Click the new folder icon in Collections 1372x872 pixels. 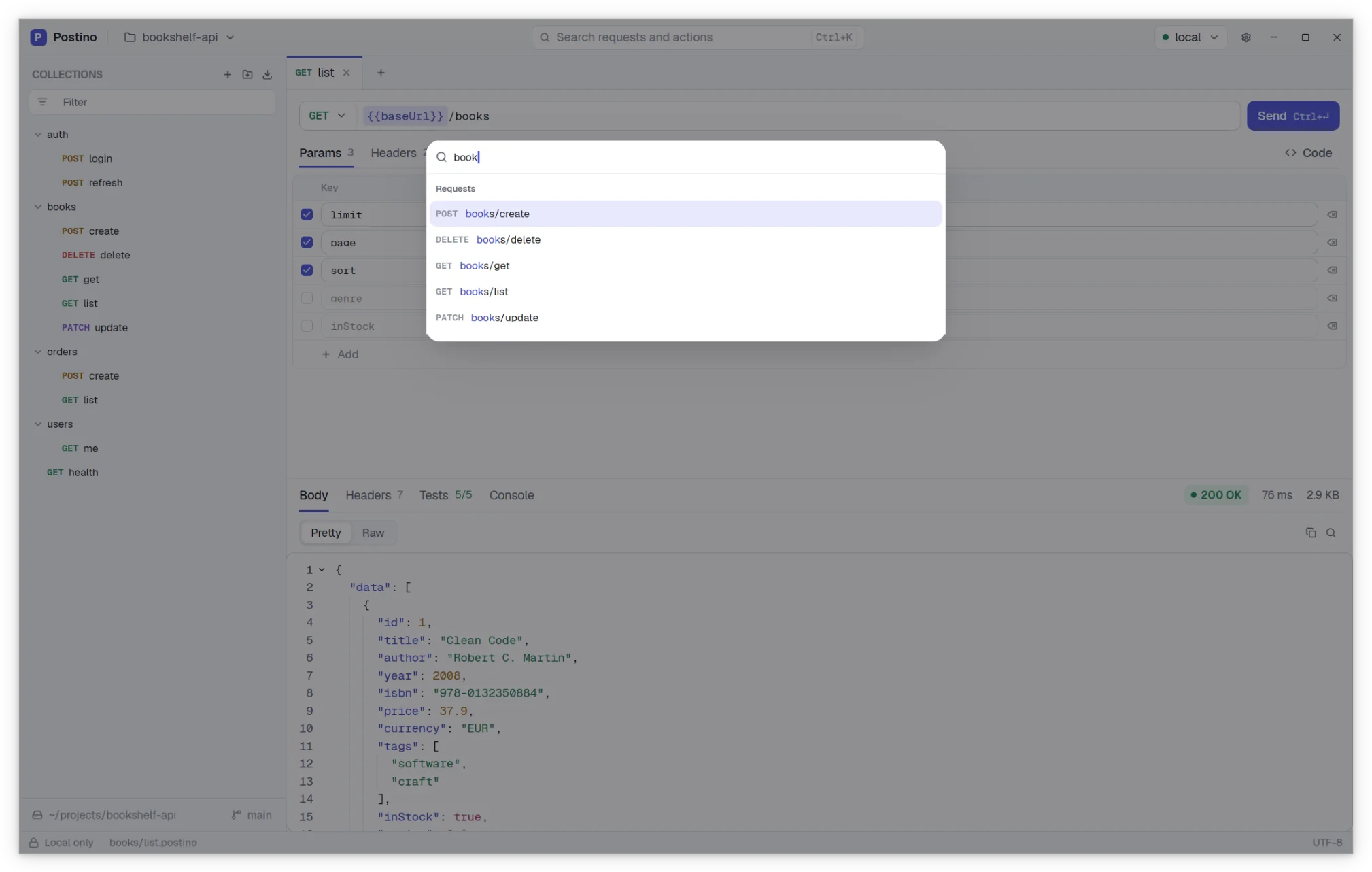pos(247,75)
